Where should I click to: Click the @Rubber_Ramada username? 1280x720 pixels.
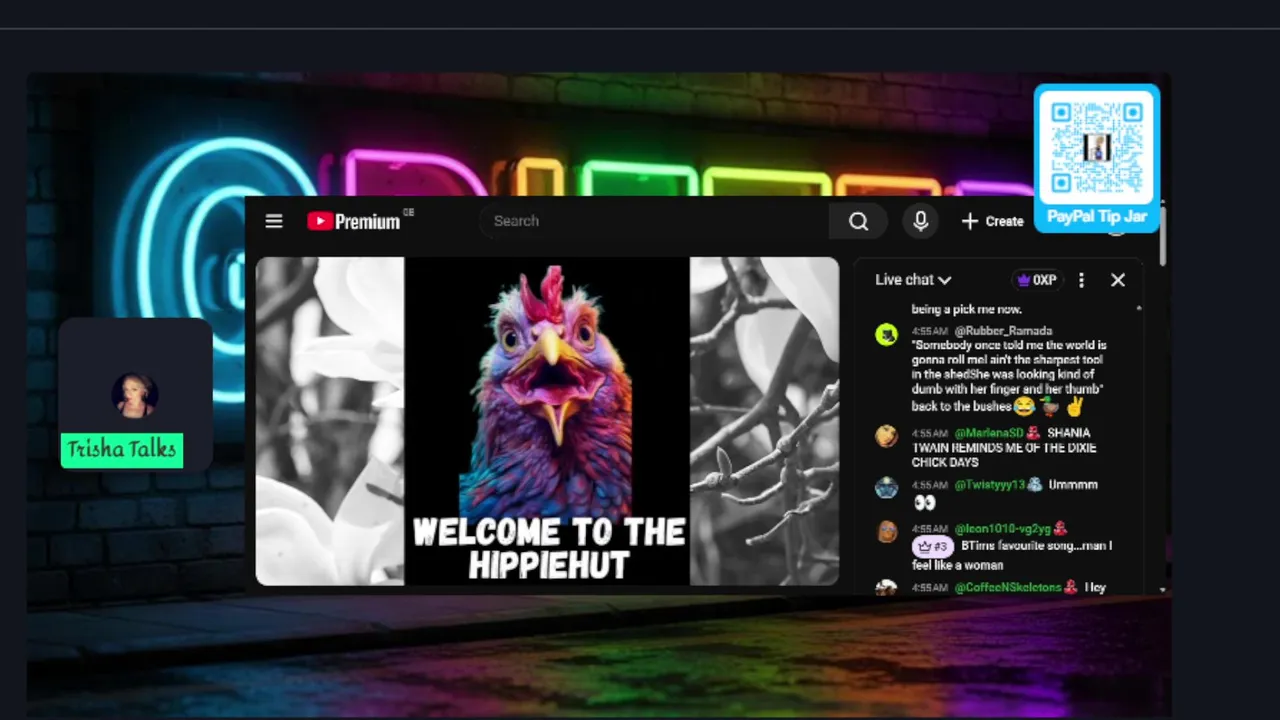tap(1003, 330)
